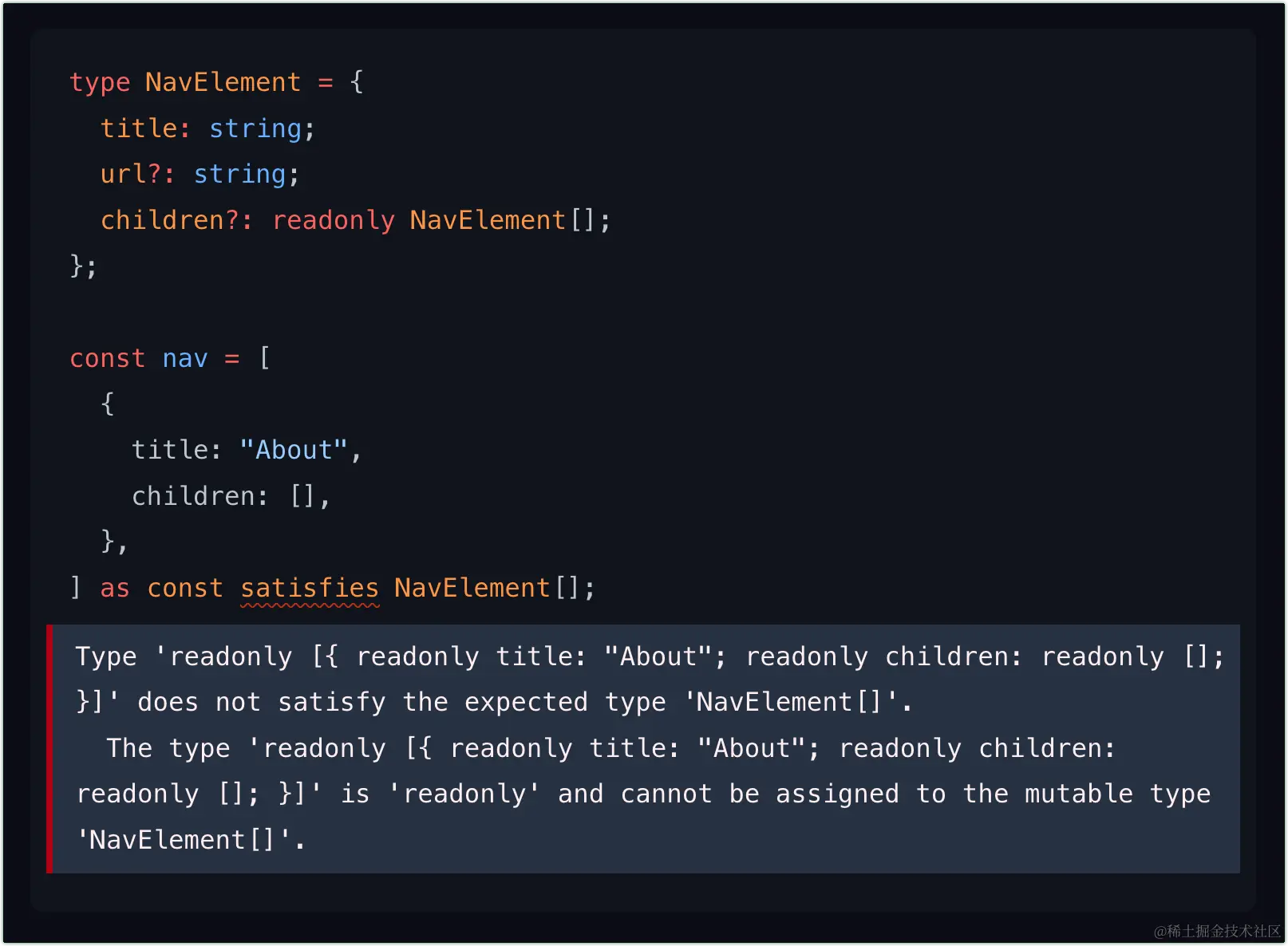Click error text 'does not satisfy the expected type'
The image size is (1288, 946).
[x=401, y=703]
